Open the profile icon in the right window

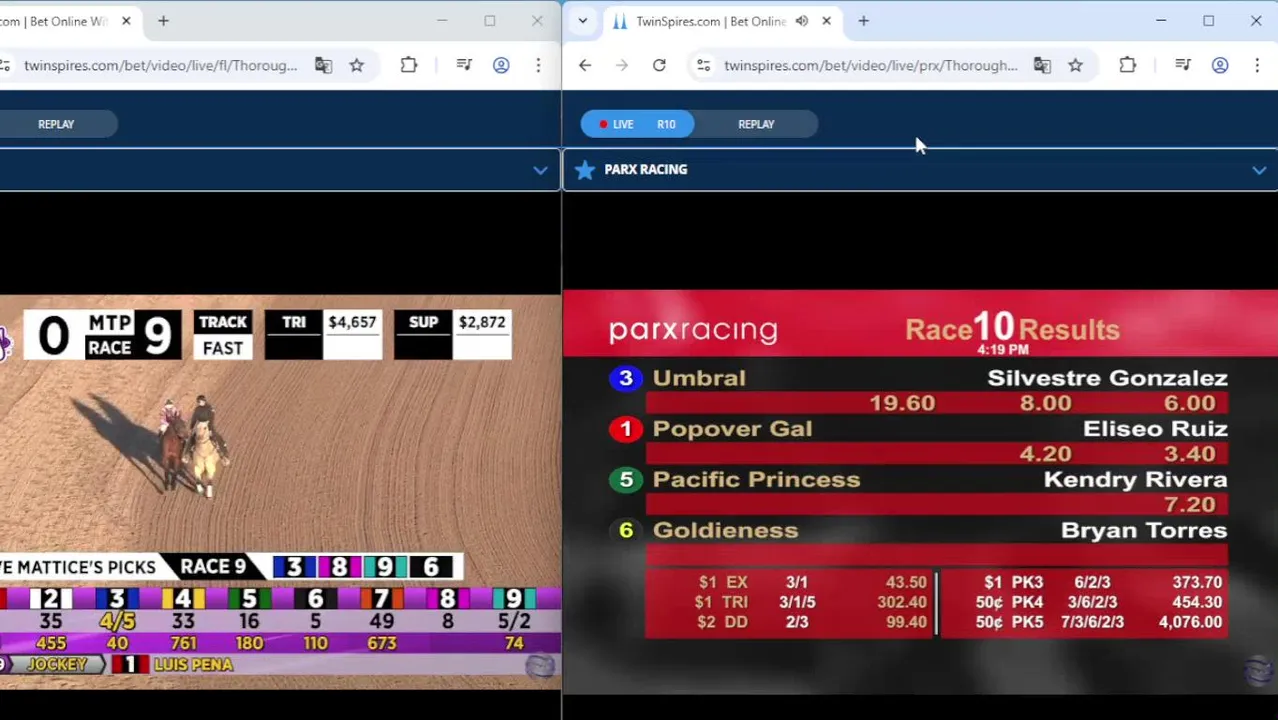[x=1220, y=65]
